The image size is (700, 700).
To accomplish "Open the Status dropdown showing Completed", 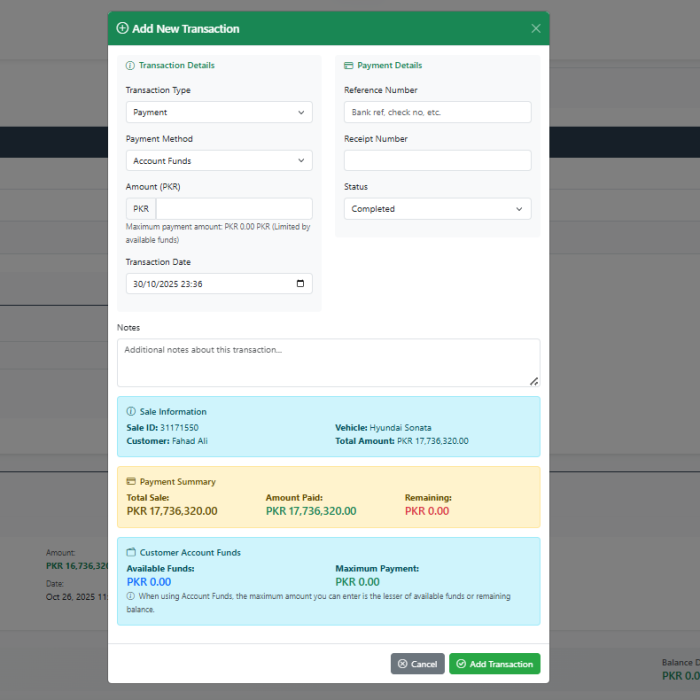I will (437, 209).
